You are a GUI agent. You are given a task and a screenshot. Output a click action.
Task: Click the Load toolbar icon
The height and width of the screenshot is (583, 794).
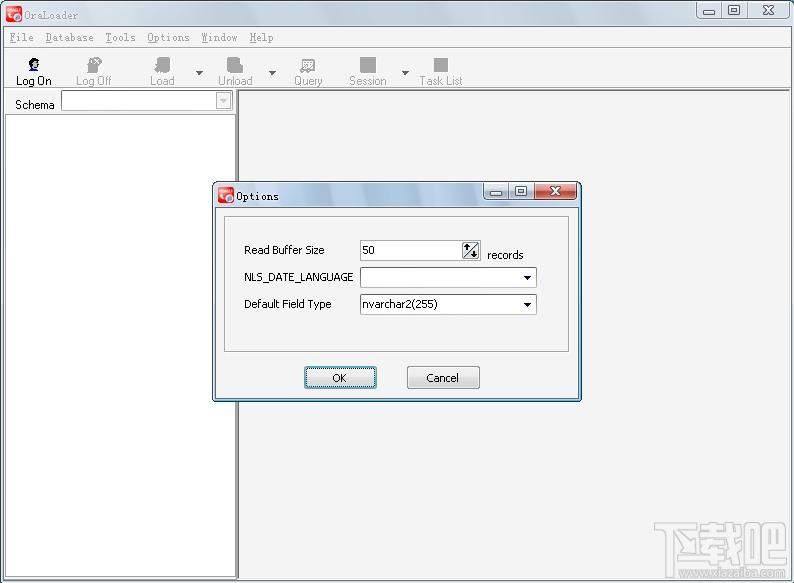click(x=162, y=71)
